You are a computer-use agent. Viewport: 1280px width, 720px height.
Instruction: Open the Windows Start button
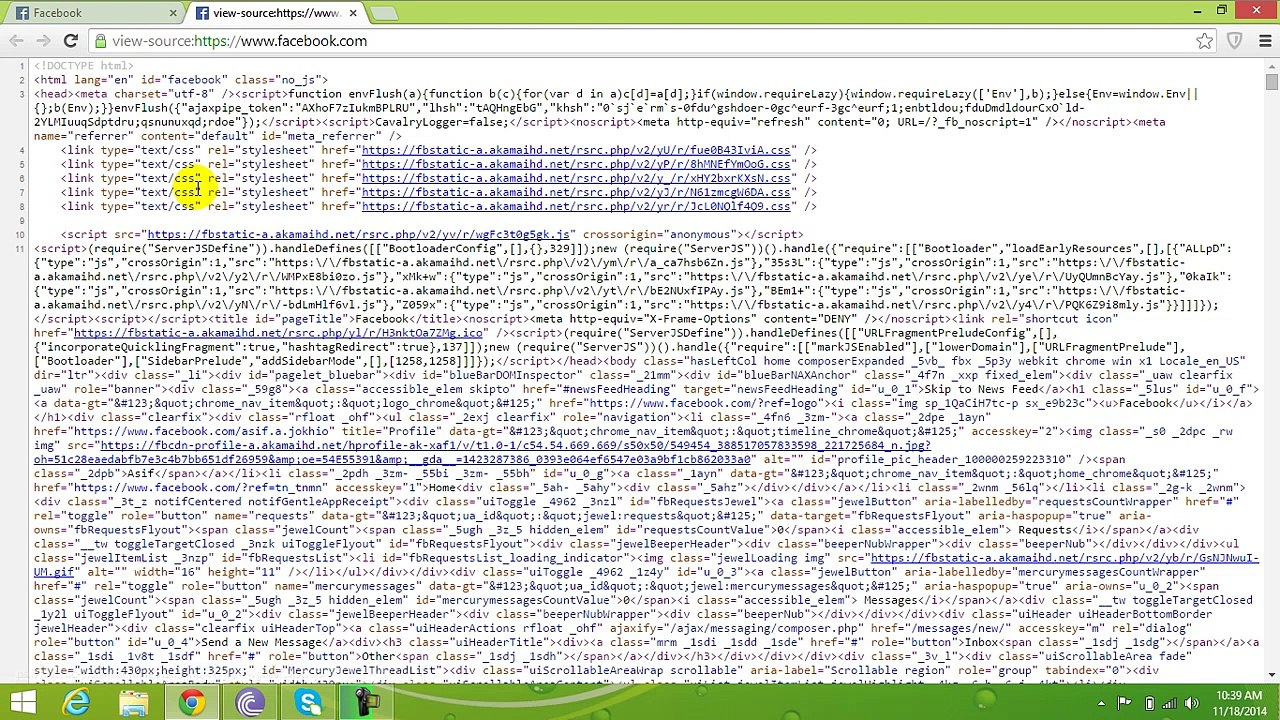22,703
